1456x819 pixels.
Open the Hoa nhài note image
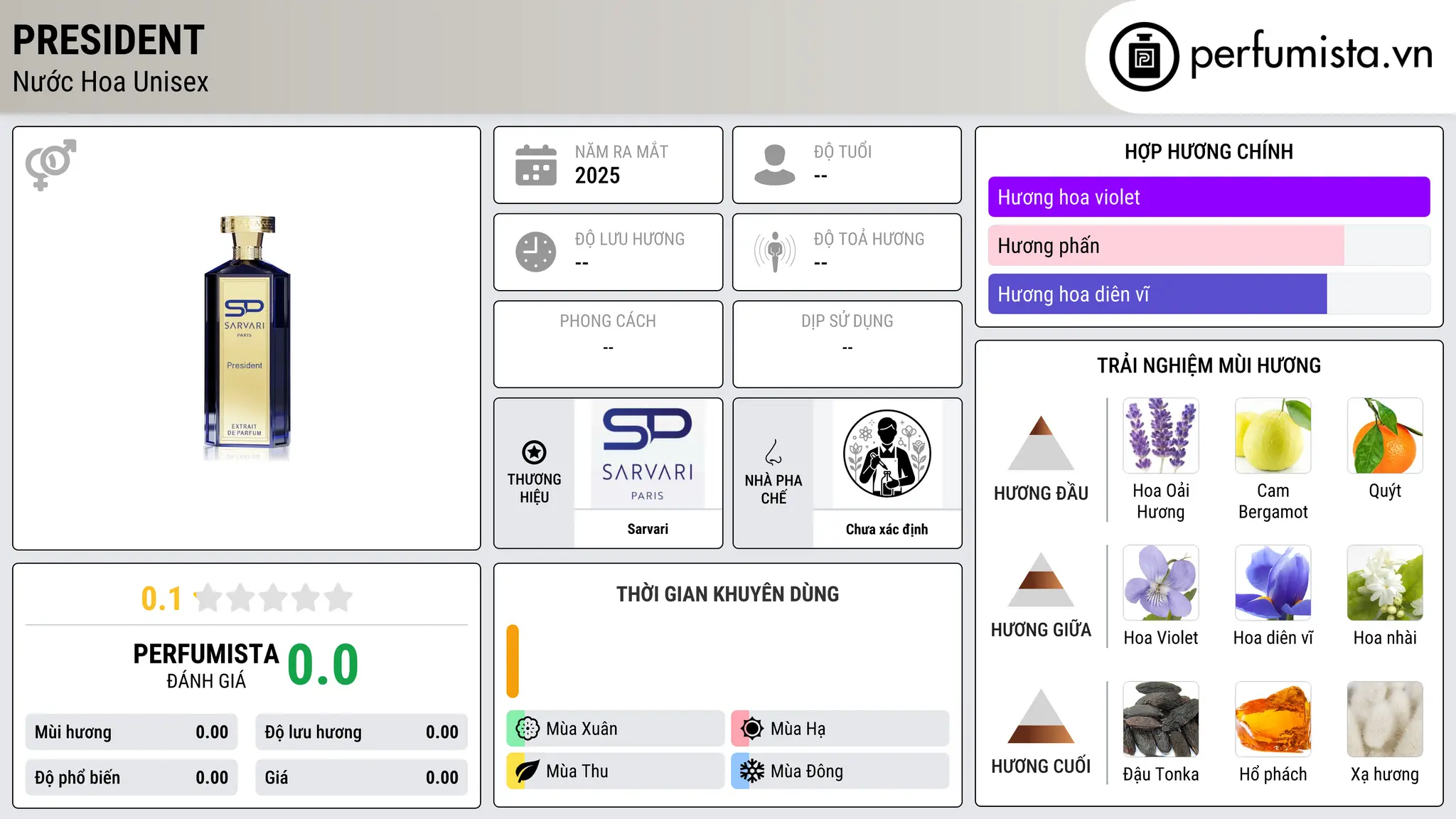[1385, 583]
